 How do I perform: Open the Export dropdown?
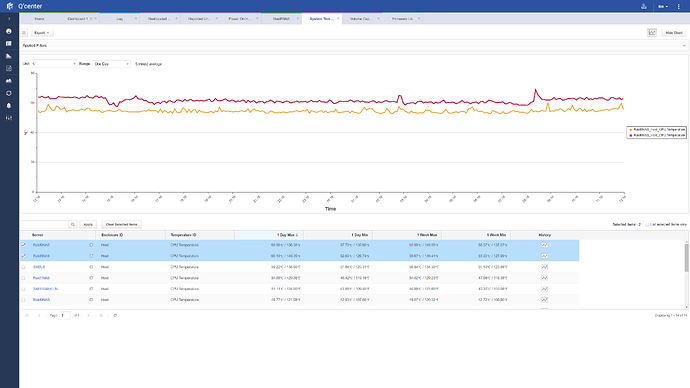coord(41,33)
